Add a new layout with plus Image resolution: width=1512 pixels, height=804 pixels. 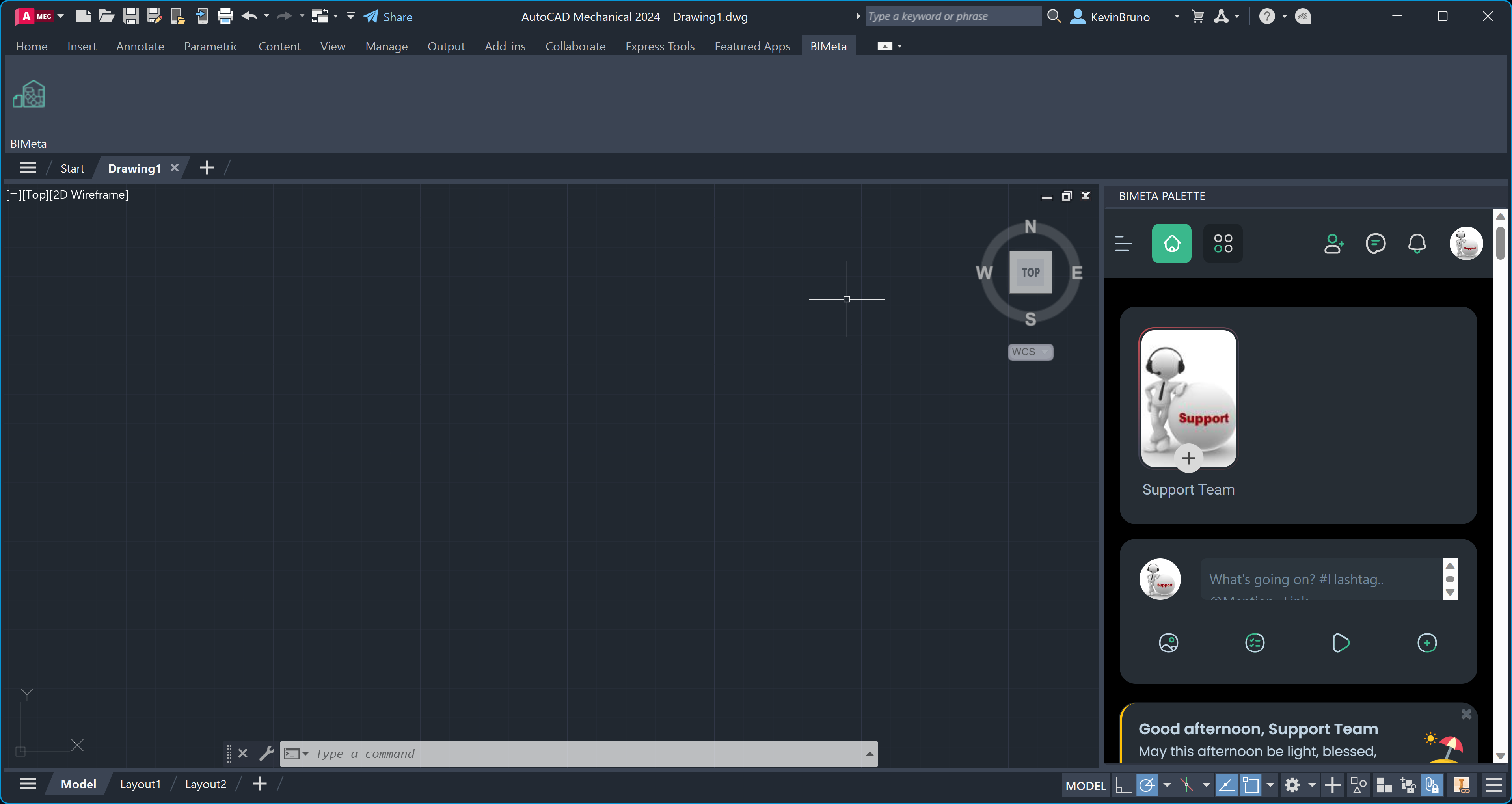(x=259, y=784)
